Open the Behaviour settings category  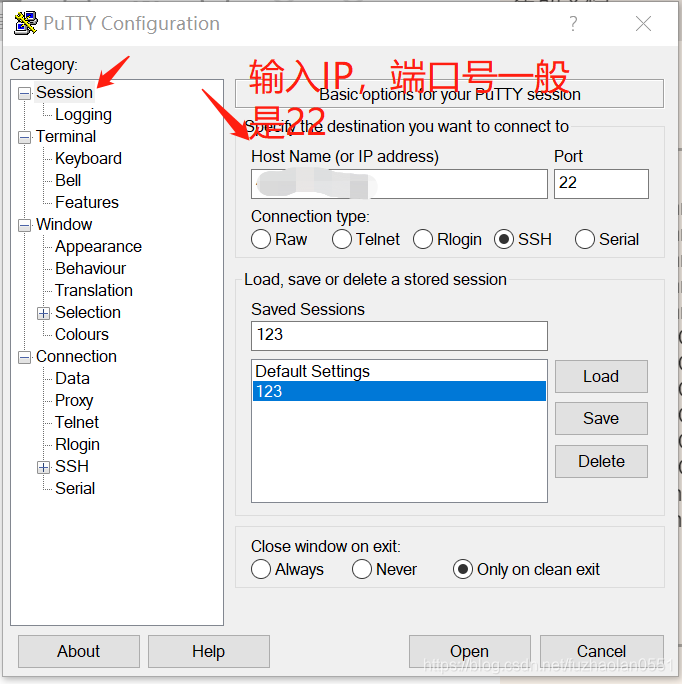[90, 269]
